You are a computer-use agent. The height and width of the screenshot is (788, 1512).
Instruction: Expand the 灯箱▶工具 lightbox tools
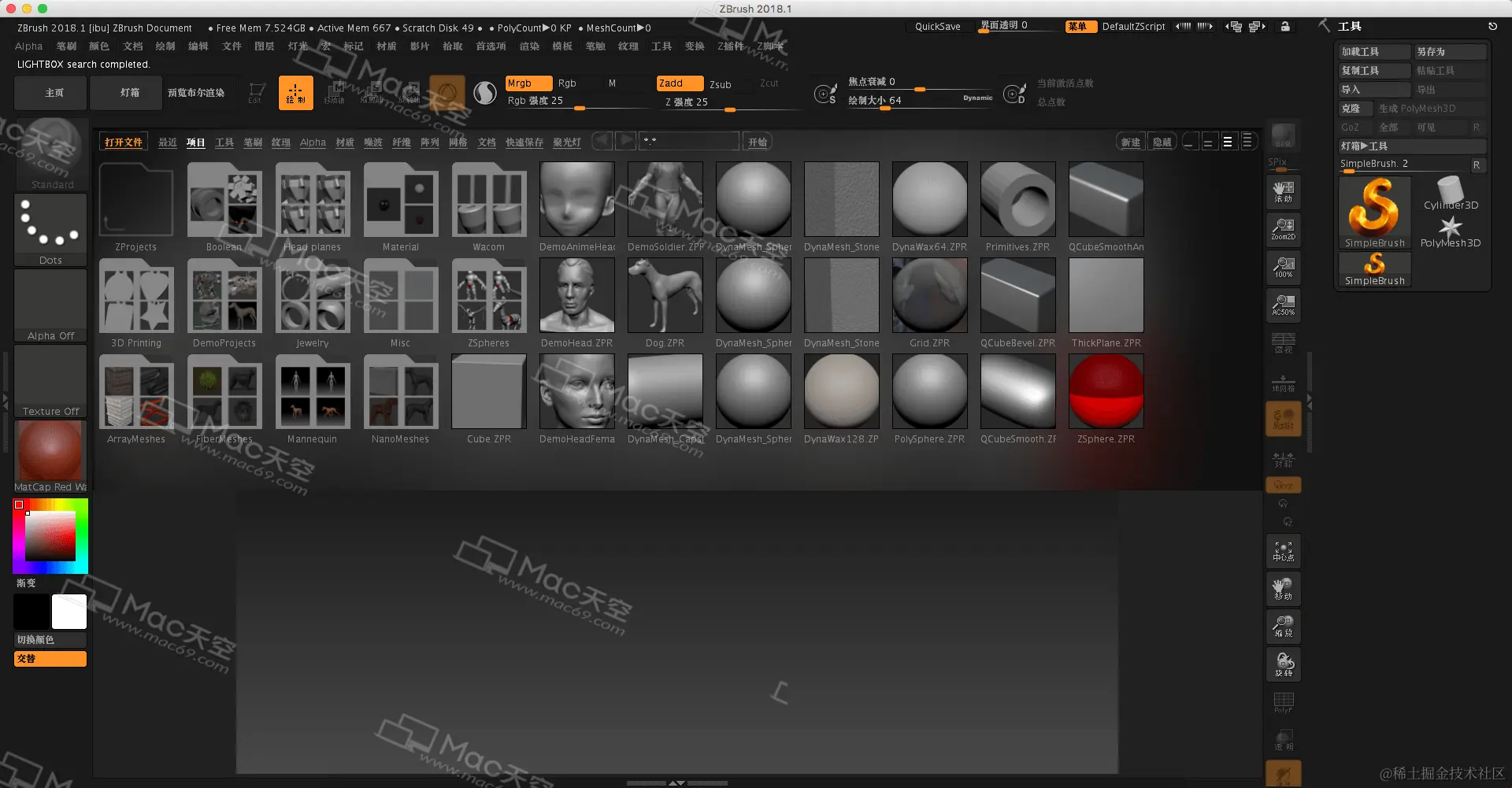(x=1412, y=146)
